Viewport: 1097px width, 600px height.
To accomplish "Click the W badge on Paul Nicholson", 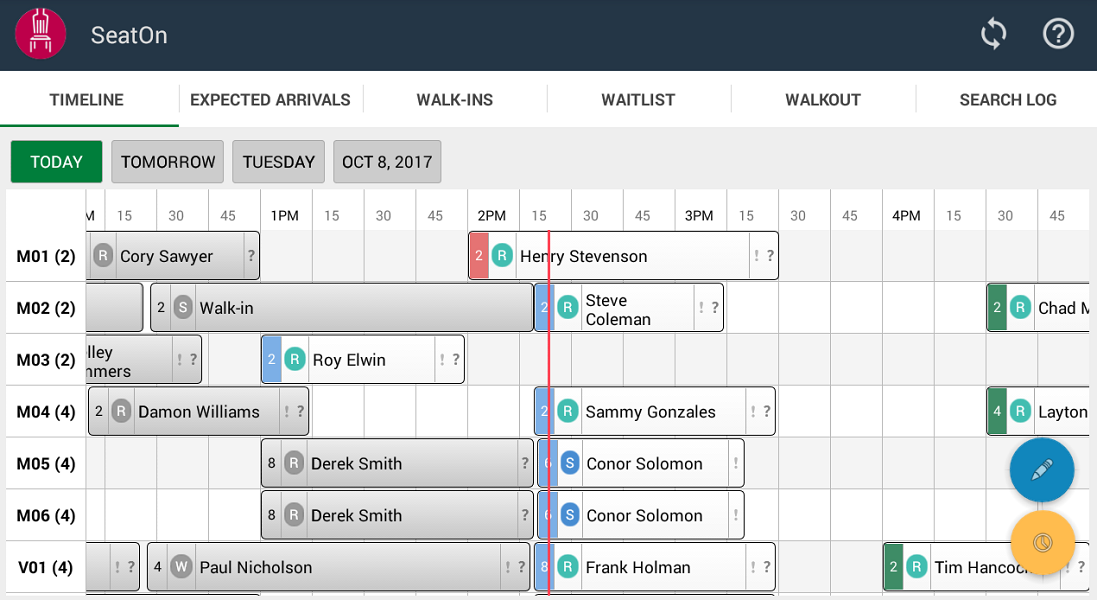I will click(181, 567).
